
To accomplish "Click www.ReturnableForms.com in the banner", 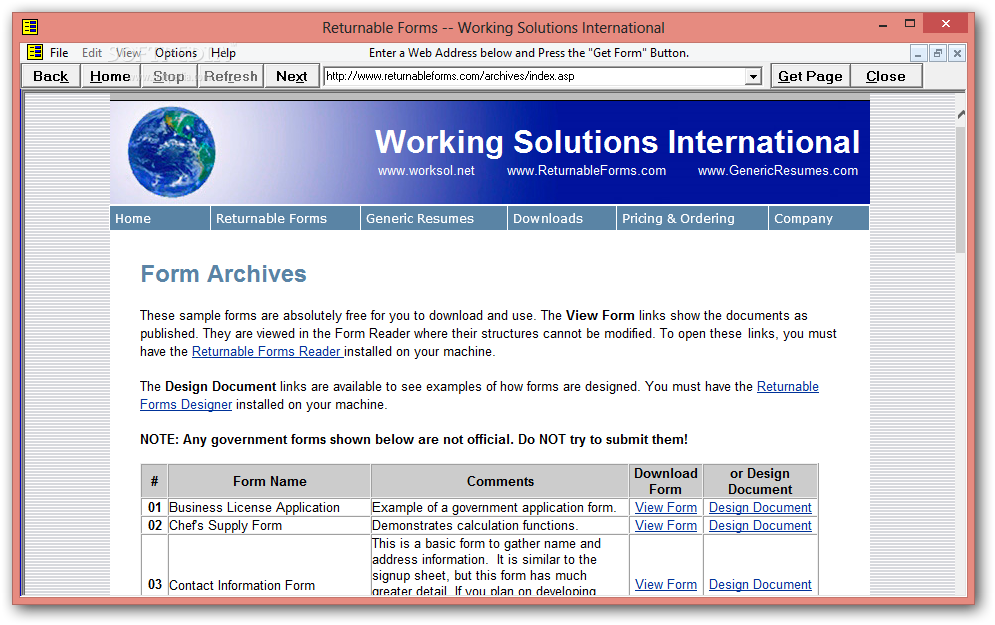I will 586,171.
